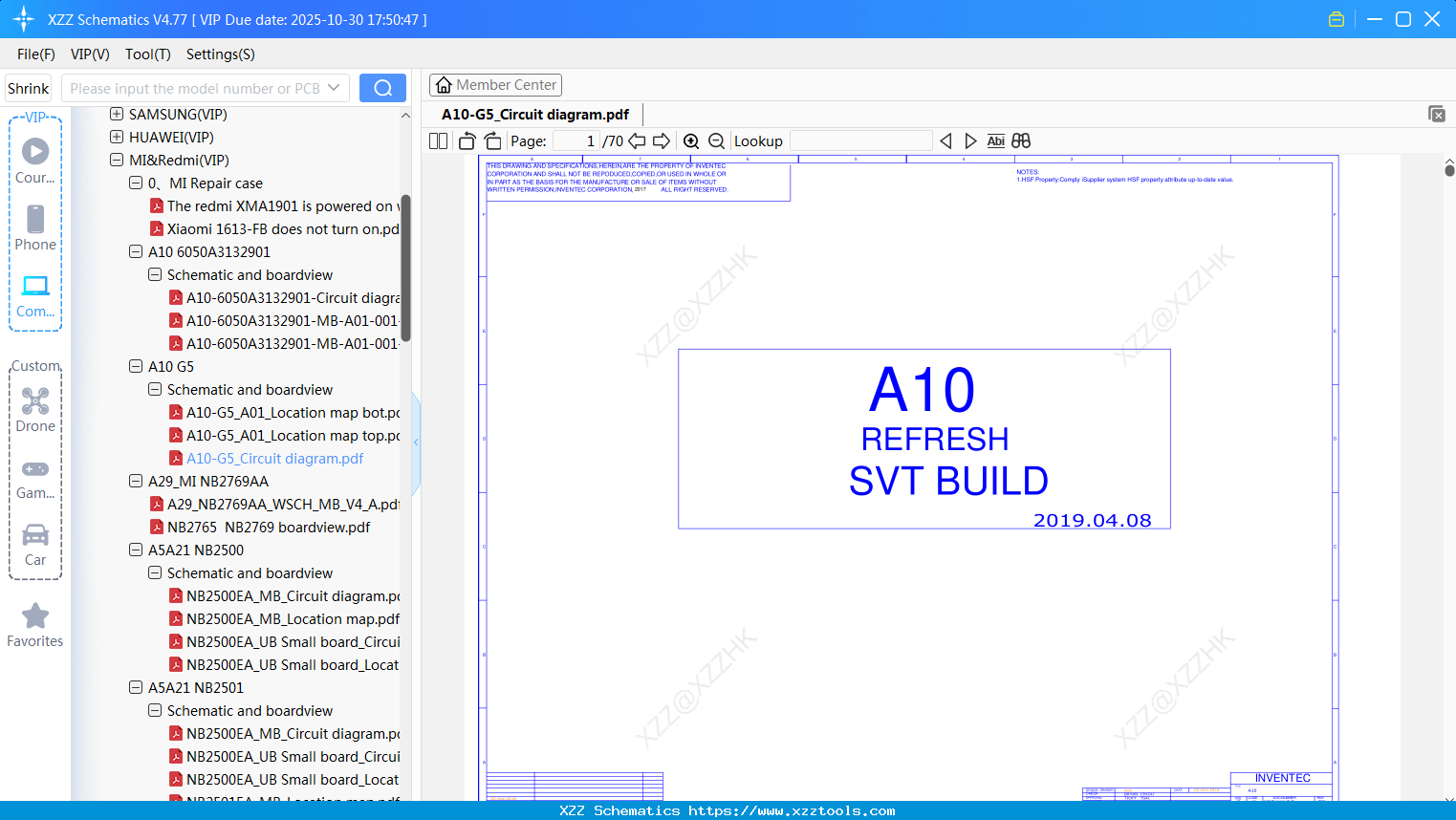This screenshot has width=1456, height=820.
Task: Open A10-G5_A01_Location map top file
Action: click(293, 436)
